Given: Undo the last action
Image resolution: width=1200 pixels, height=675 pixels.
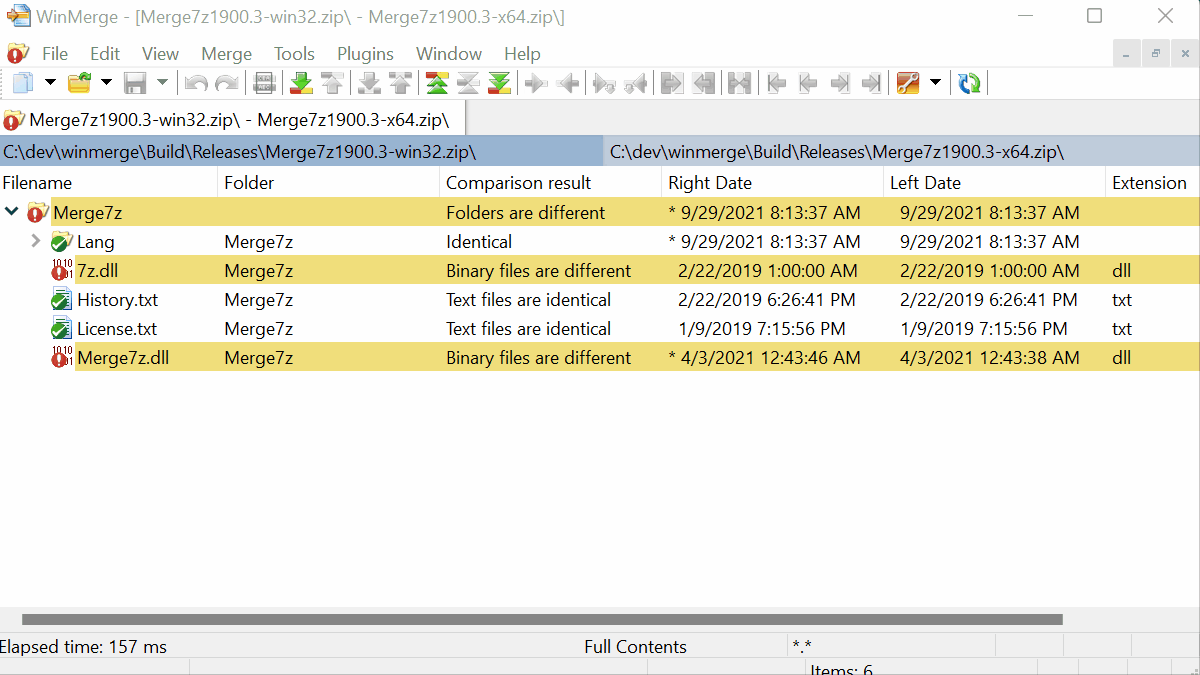Looking at the screenshot, I should click(195, 82).
